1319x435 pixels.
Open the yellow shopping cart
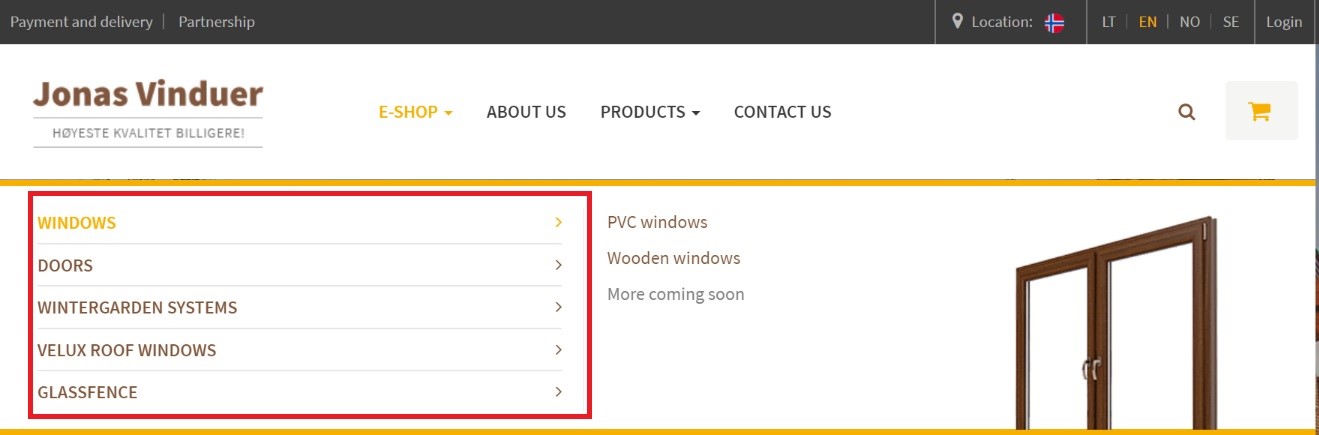1261,110
